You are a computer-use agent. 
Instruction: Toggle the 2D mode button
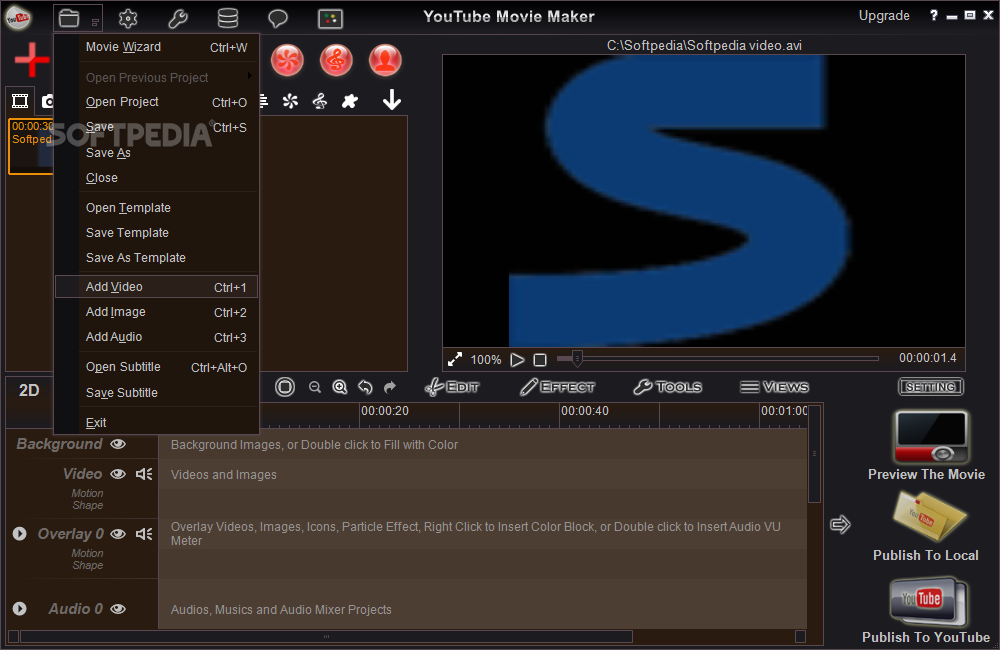click(x=29, y=390)
